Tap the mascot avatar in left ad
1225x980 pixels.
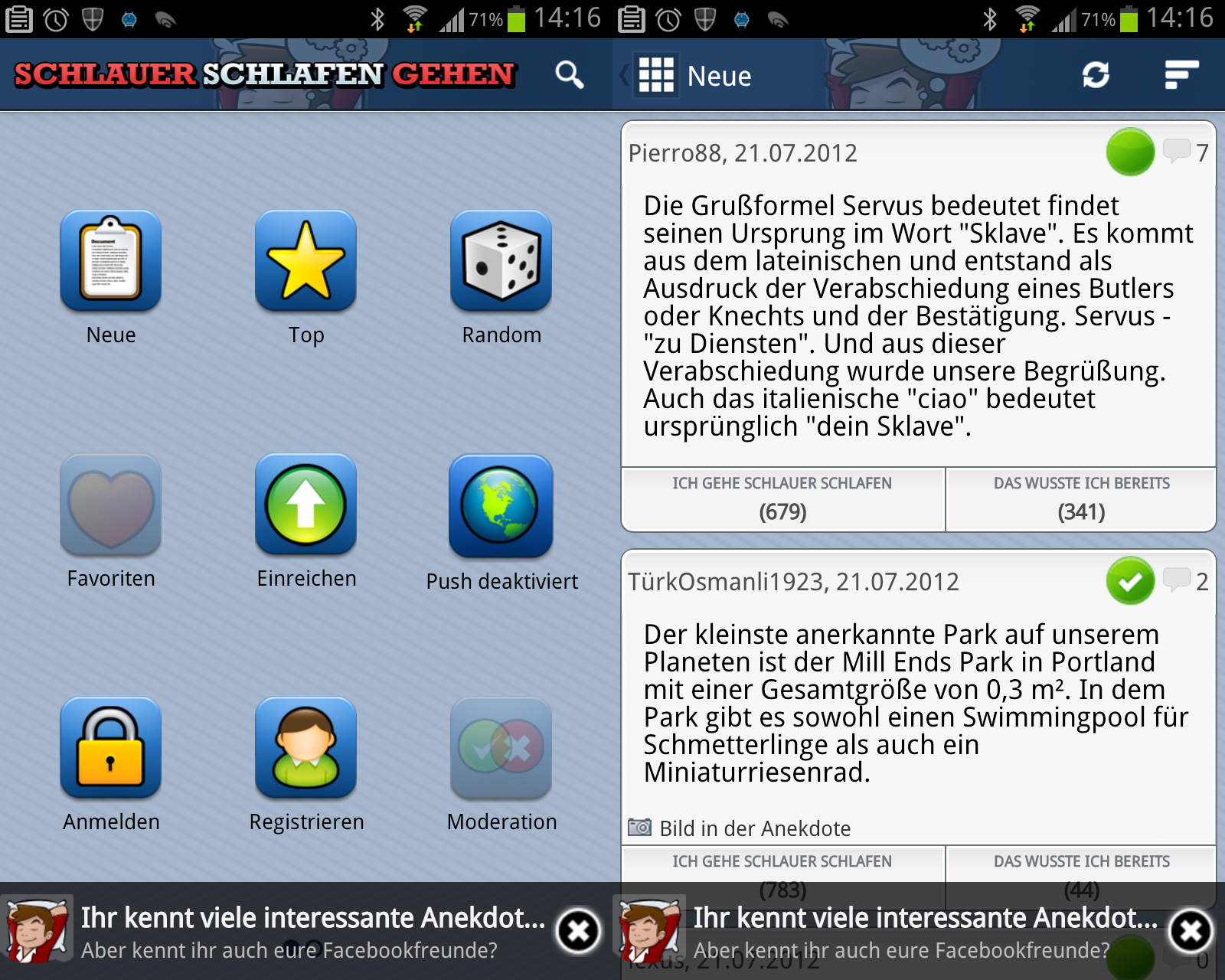(x=37, y=931)
